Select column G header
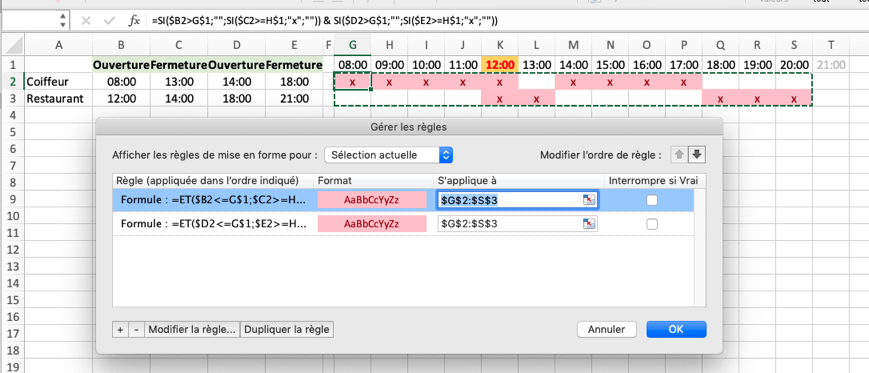Screen dimensions: 869x373 click(x=352, y=45)
